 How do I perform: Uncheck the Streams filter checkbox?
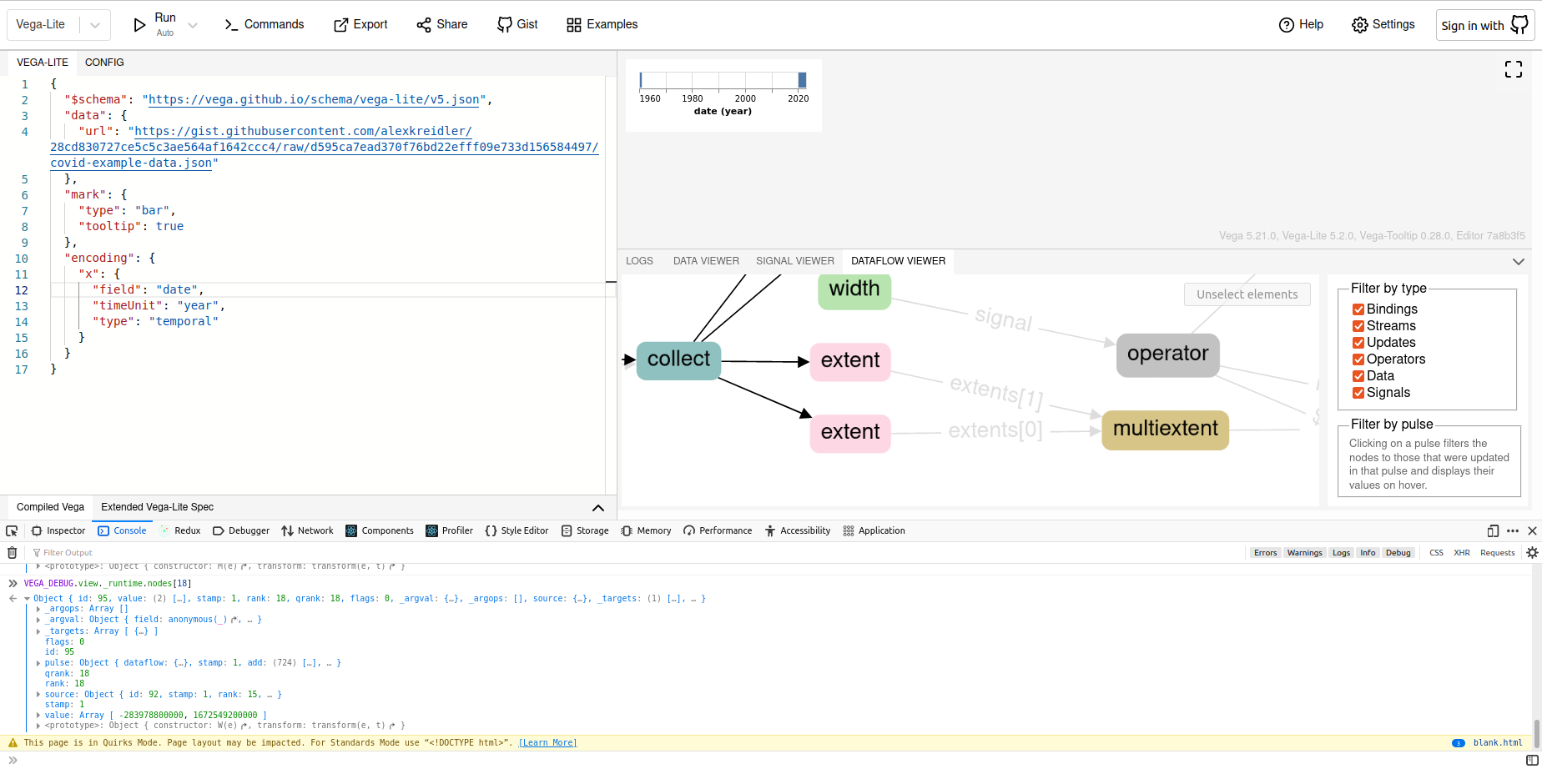point(1358,326)
